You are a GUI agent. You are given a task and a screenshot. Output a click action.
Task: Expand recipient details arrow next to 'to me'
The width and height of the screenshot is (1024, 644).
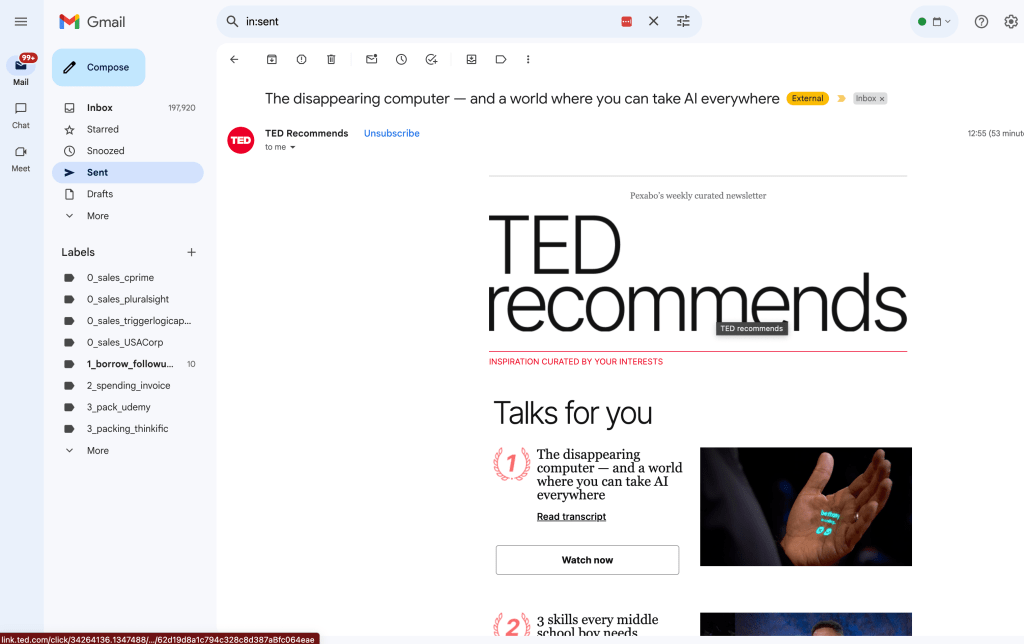click(x=293, y=148)
